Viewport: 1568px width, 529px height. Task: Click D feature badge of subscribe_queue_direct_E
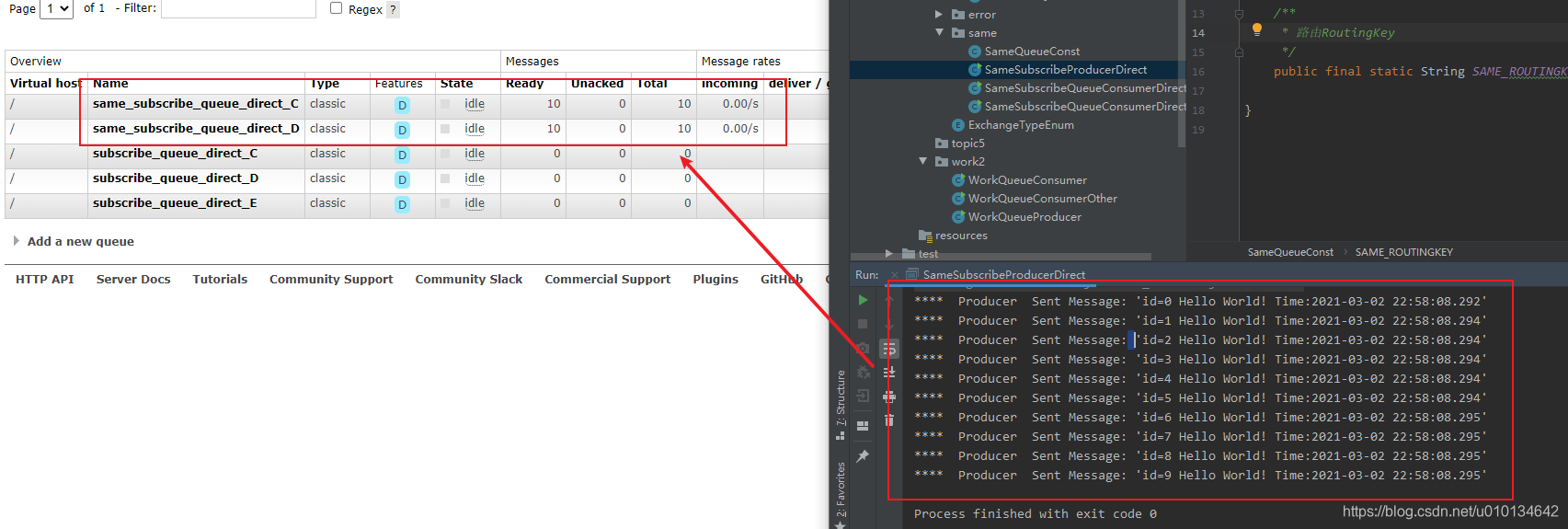[x=402, y=204]
